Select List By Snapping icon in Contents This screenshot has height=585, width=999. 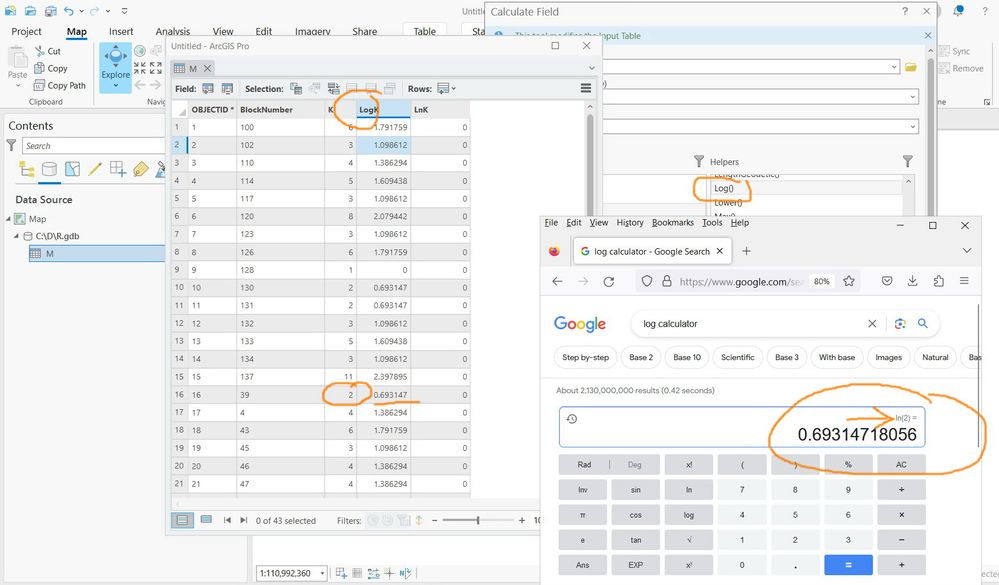click(117, 169)
